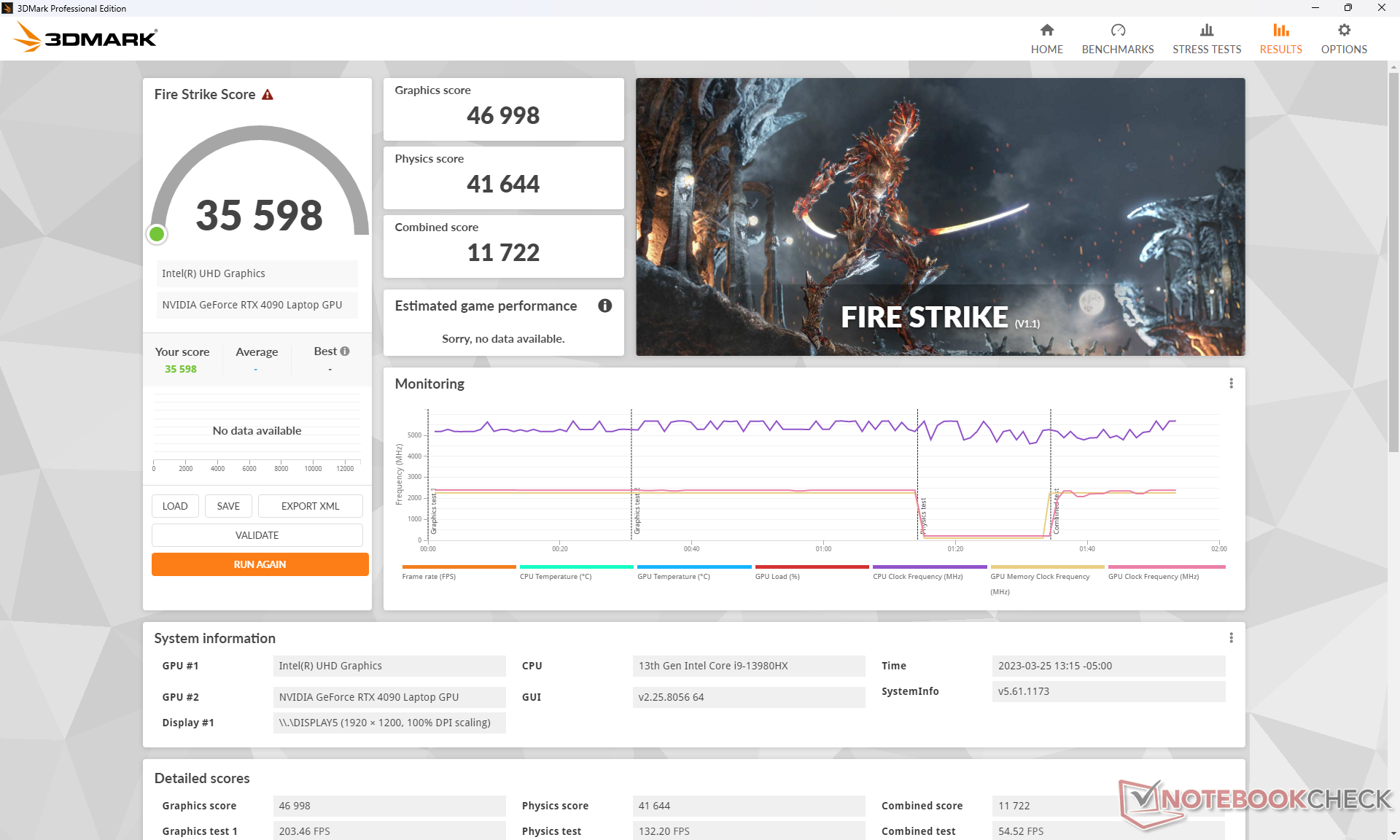Click the CPU Clock Frequency purple legend swatch

tap(929, 567)
